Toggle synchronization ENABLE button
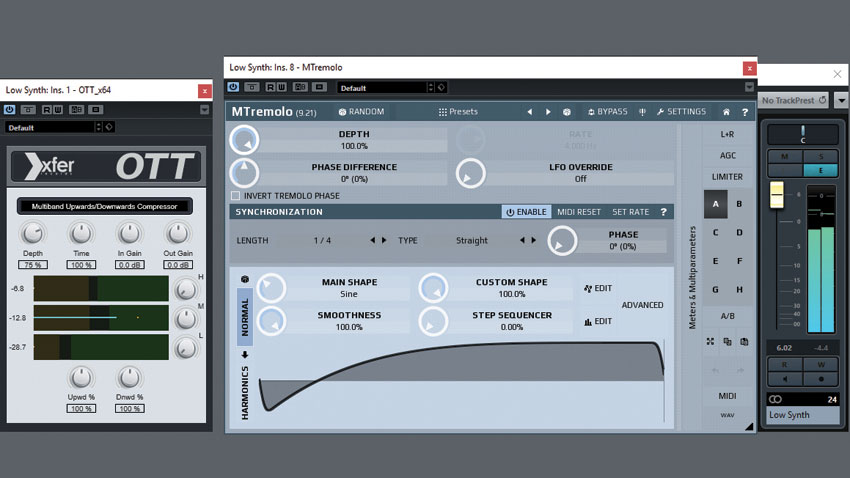850x478 pixels. (x=526, y=212)
